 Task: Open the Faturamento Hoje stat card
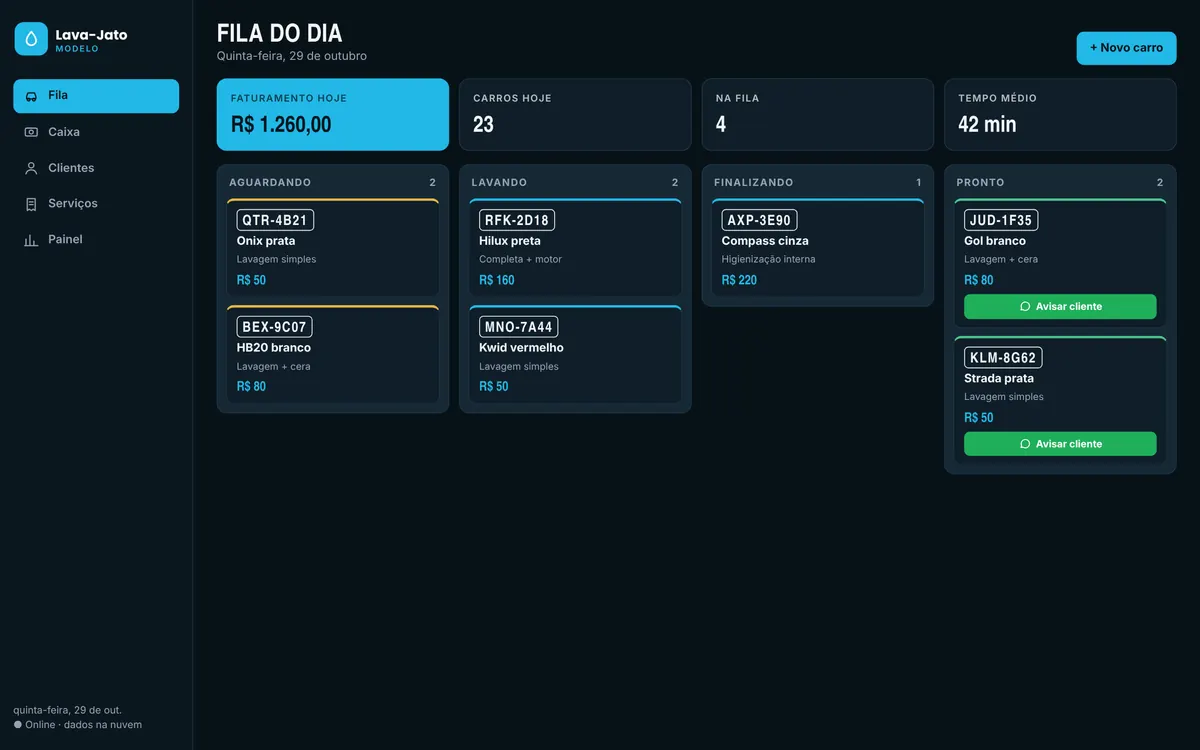pyautogui.click(x=333, y=115)
